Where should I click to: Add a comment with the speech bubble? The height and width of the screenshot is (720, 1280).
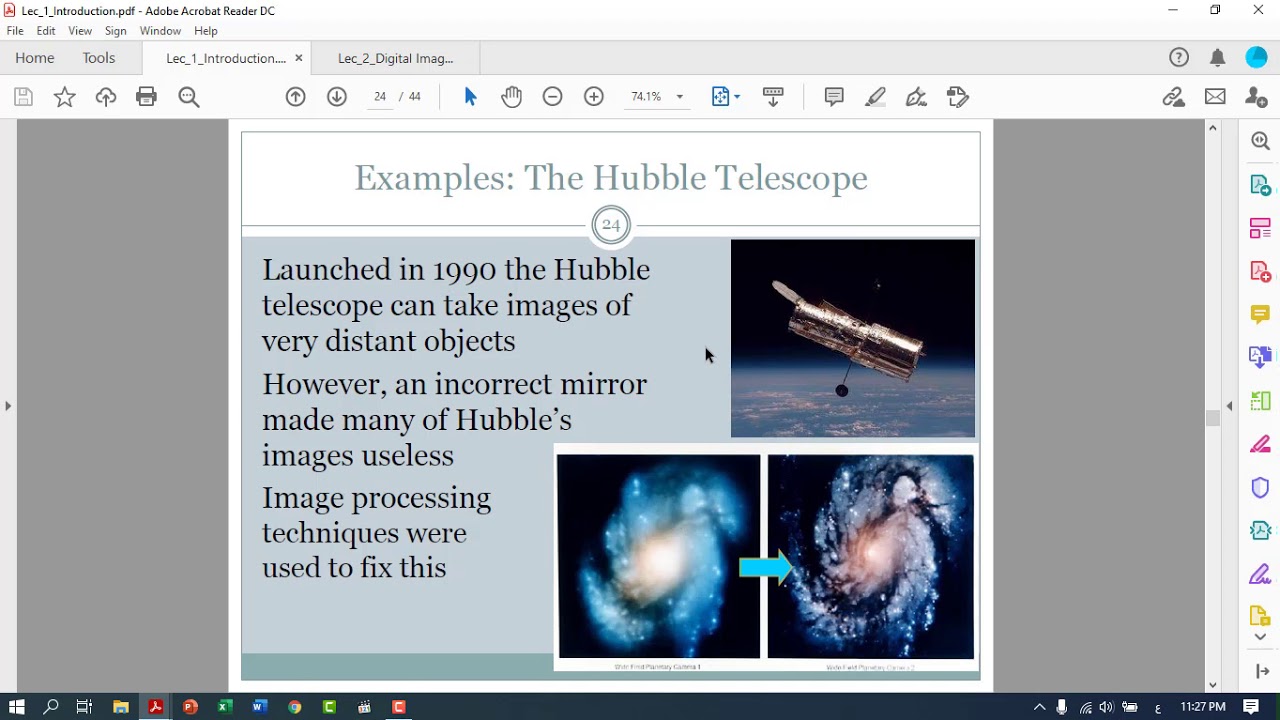click(834, 97)
